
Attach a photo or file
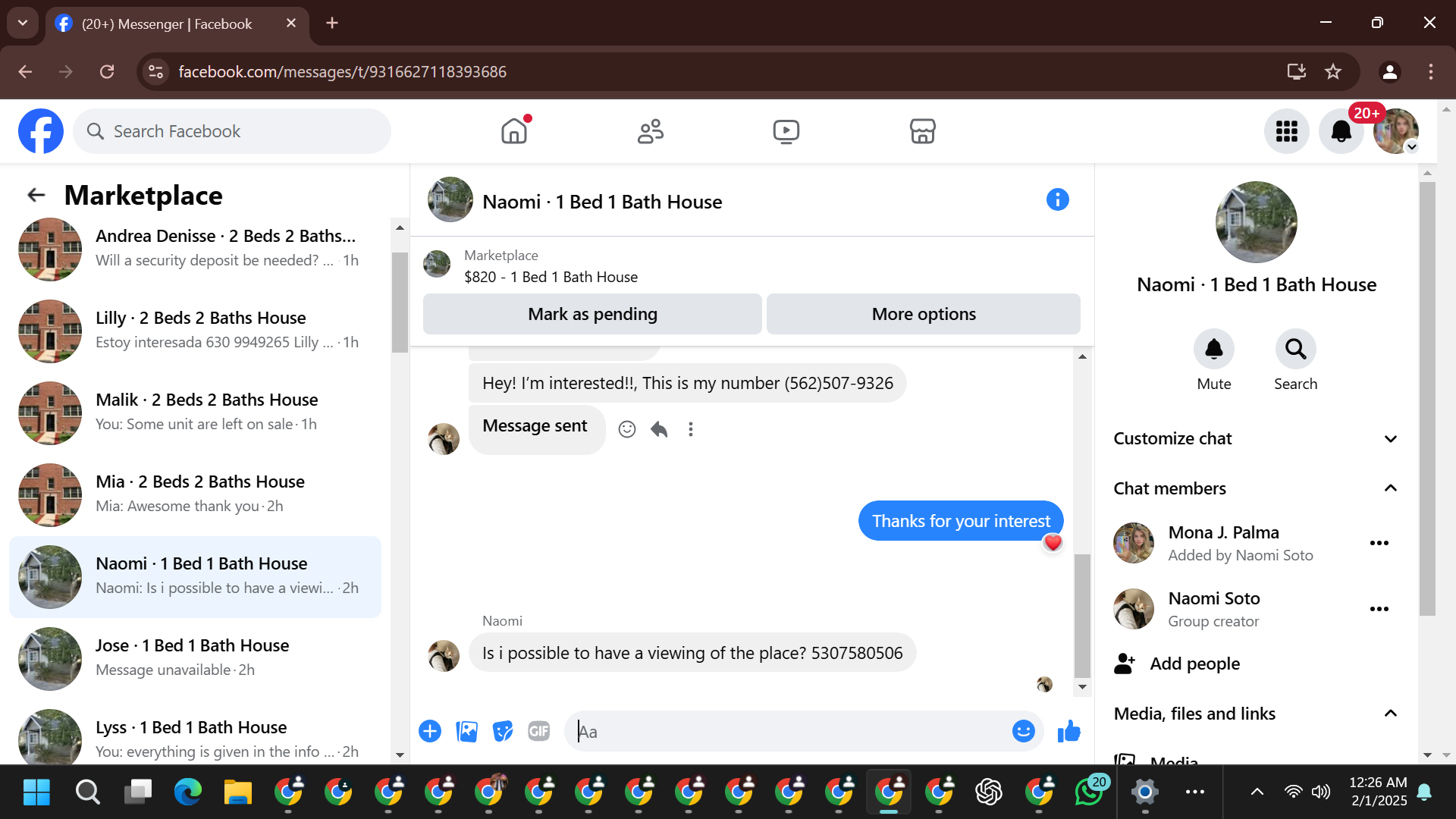[466, 731]
